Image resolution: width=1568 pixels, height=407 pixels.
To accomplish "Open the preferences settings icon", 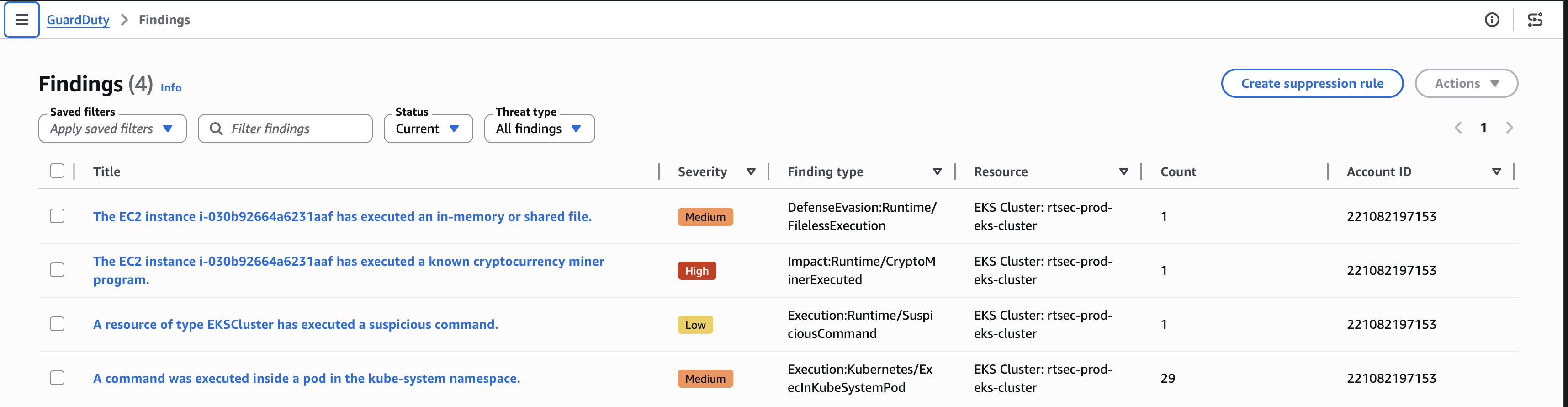I will [1535, 20].
